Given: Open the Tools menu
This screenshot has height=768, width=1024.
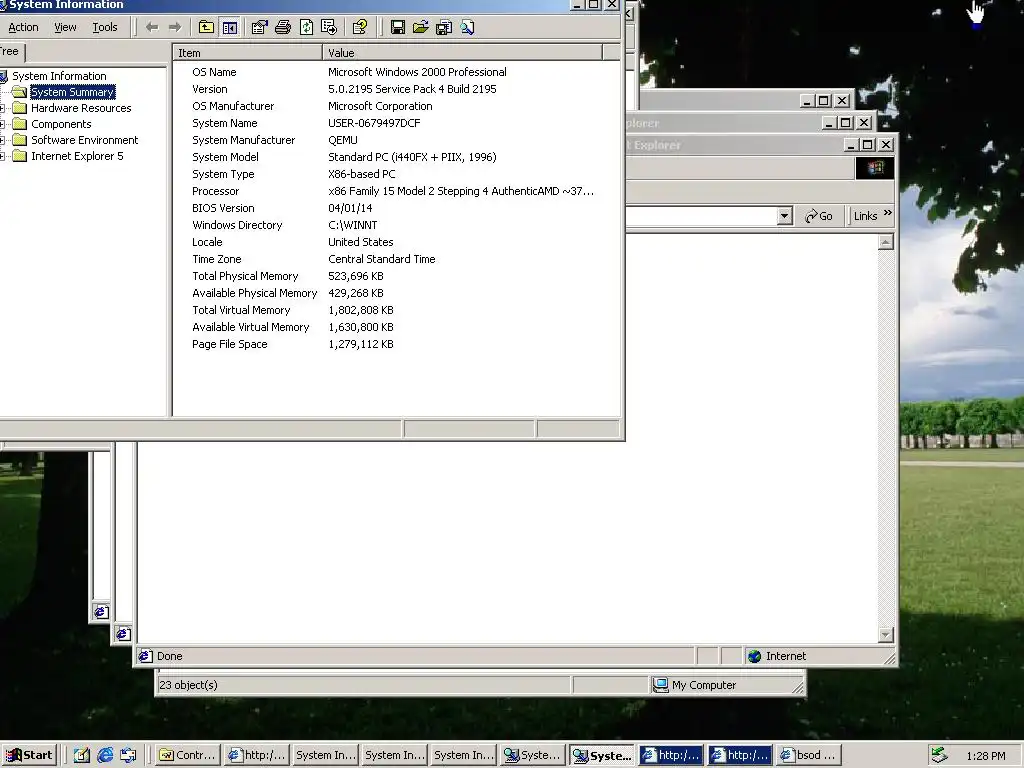Looking at the screenshot, I should coord(104,27).
